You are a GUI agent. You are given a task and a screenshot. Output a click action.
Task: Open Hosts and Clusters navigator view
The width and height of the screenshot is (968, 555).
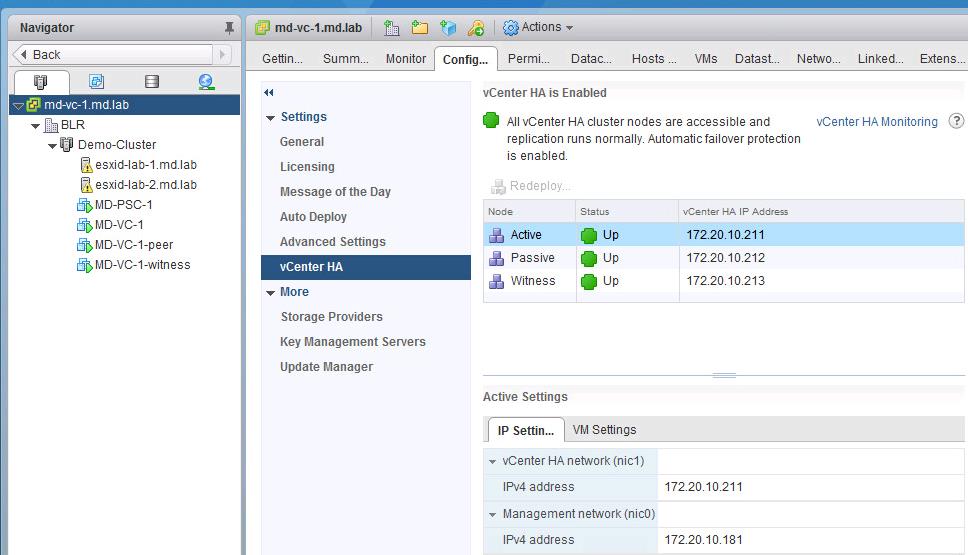coord(41,81)
